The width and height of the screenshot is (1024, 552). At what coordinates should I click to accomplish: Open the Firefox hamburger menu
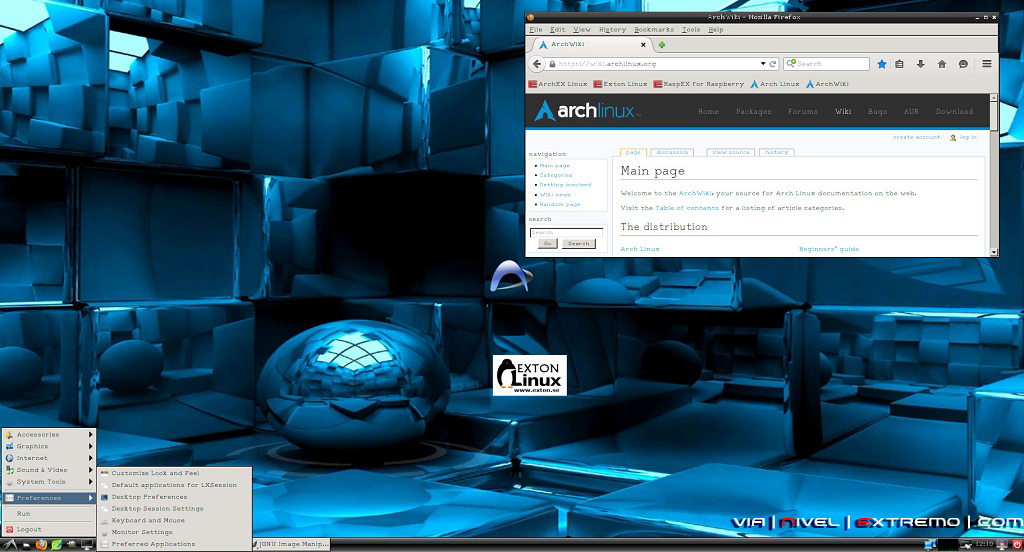[x=987, y=64]
